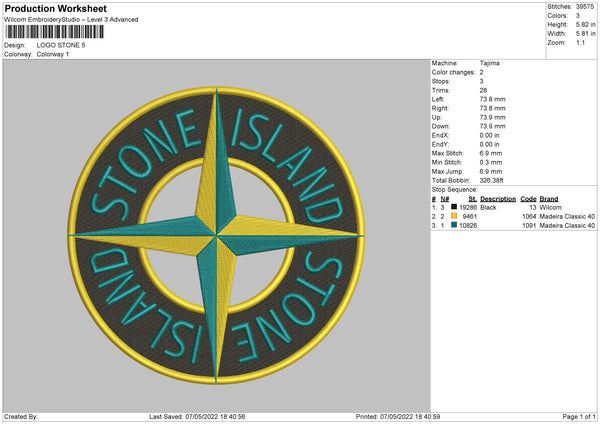This screenshot has width=600, height=424.
Task: Click the Min Stitch value 0.3 mm
Action: pos(491,162)
